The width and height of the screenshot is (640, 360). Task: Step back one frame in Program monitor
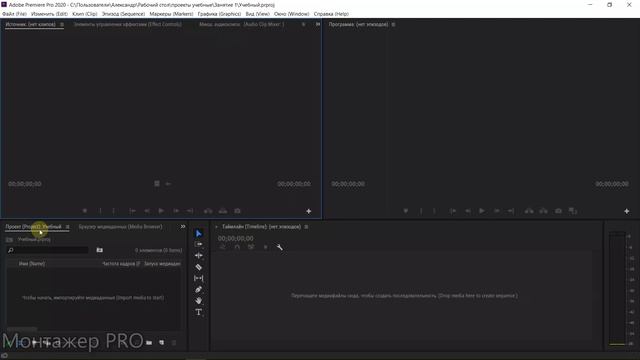coord(468,211)
